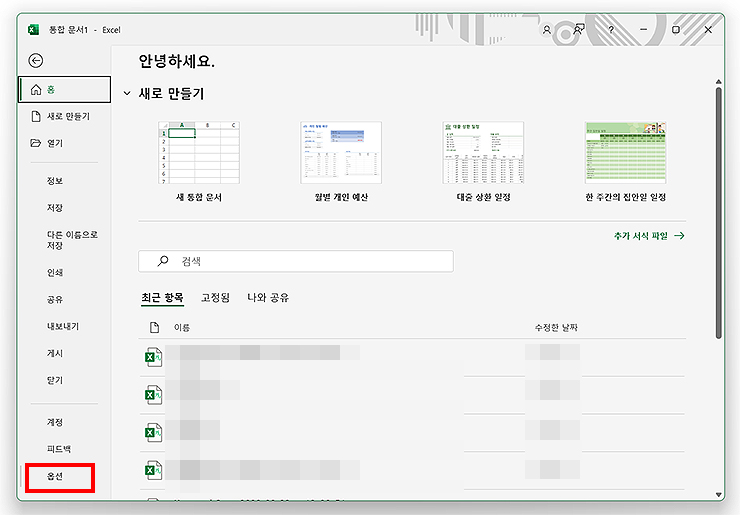This screenshot has height=515, width=740.
Task: Click the scroll down arrow
Action: pos(718,494)
